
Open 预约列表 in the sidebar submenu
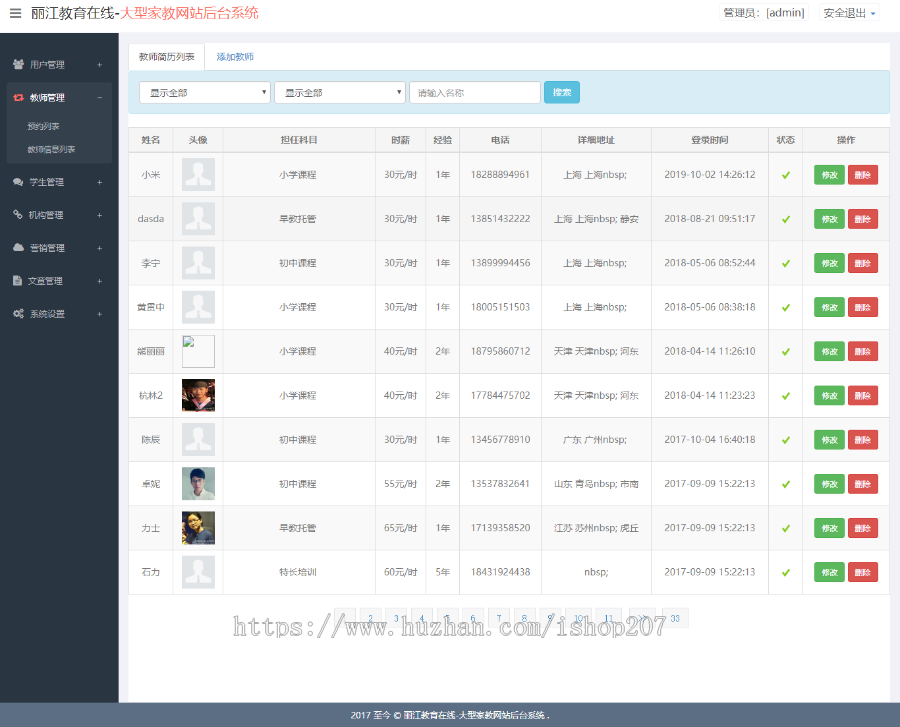coord(44,127)
